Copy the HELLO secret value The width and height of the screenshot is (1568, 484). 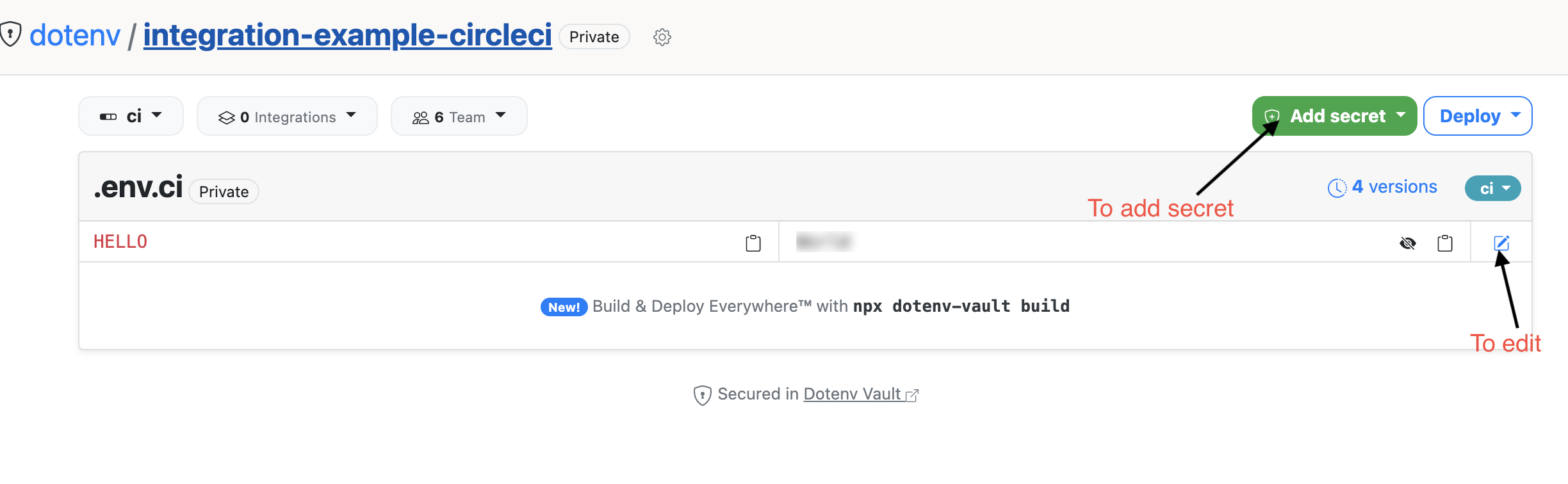[1445, 243]
